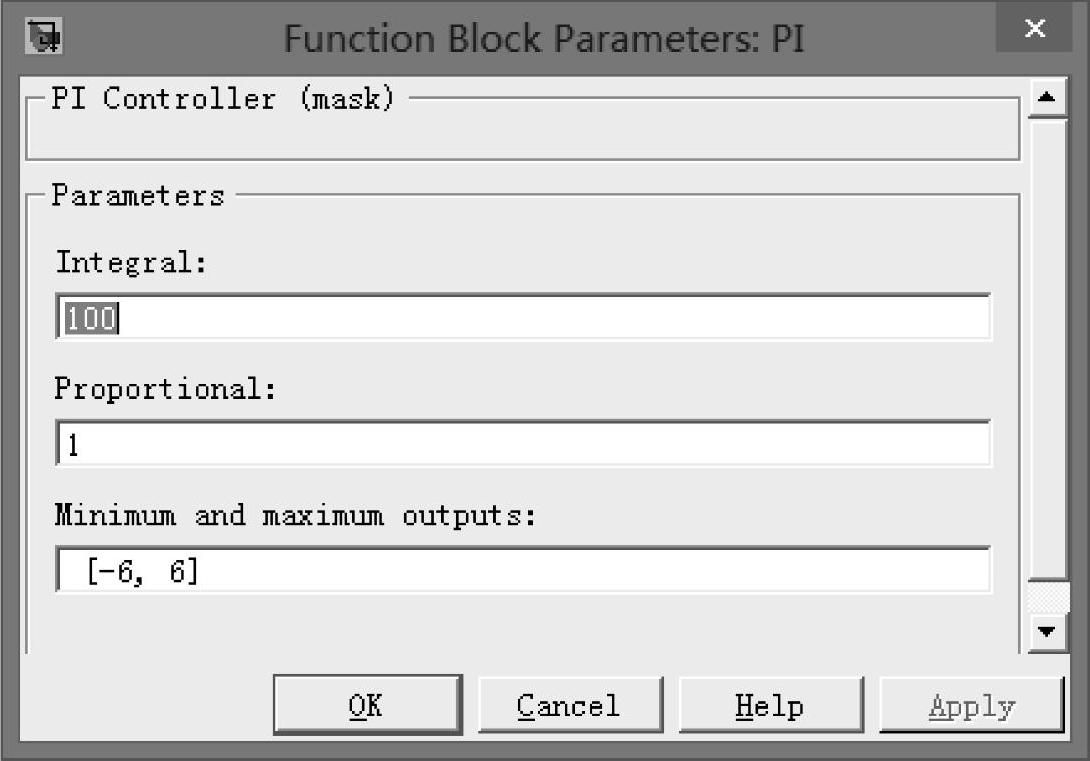Click the Apply button

(x=971, y=705)
